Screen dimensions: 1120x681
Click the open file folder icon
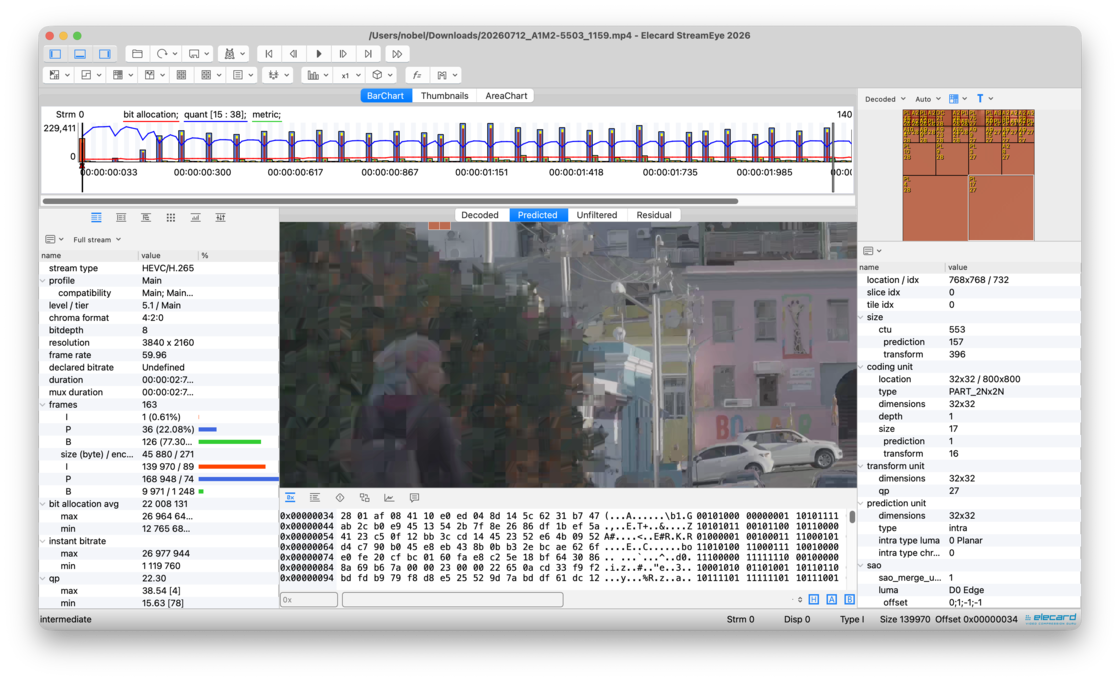pos(137,54)
